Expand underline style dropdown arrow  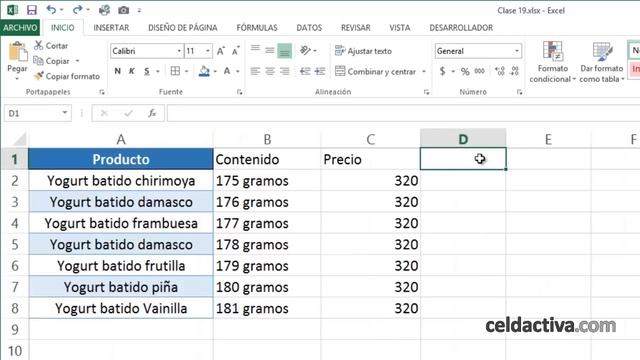pos(158,71)
